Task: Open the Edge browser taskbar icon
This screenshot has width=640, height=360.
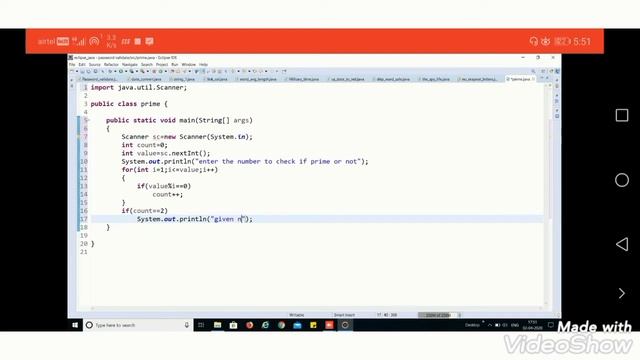Action: click(265, 325)
